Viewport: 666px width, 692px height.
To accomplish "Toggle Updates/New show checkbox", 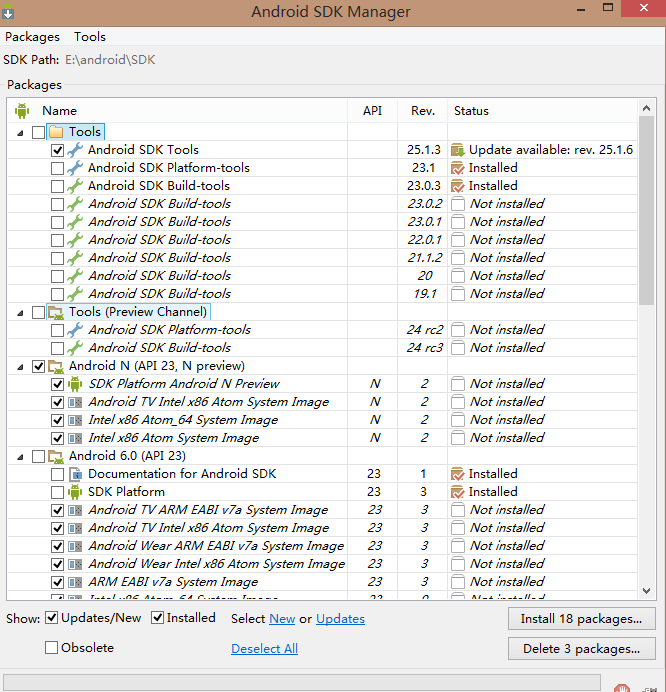I will [x=52, y=618].
